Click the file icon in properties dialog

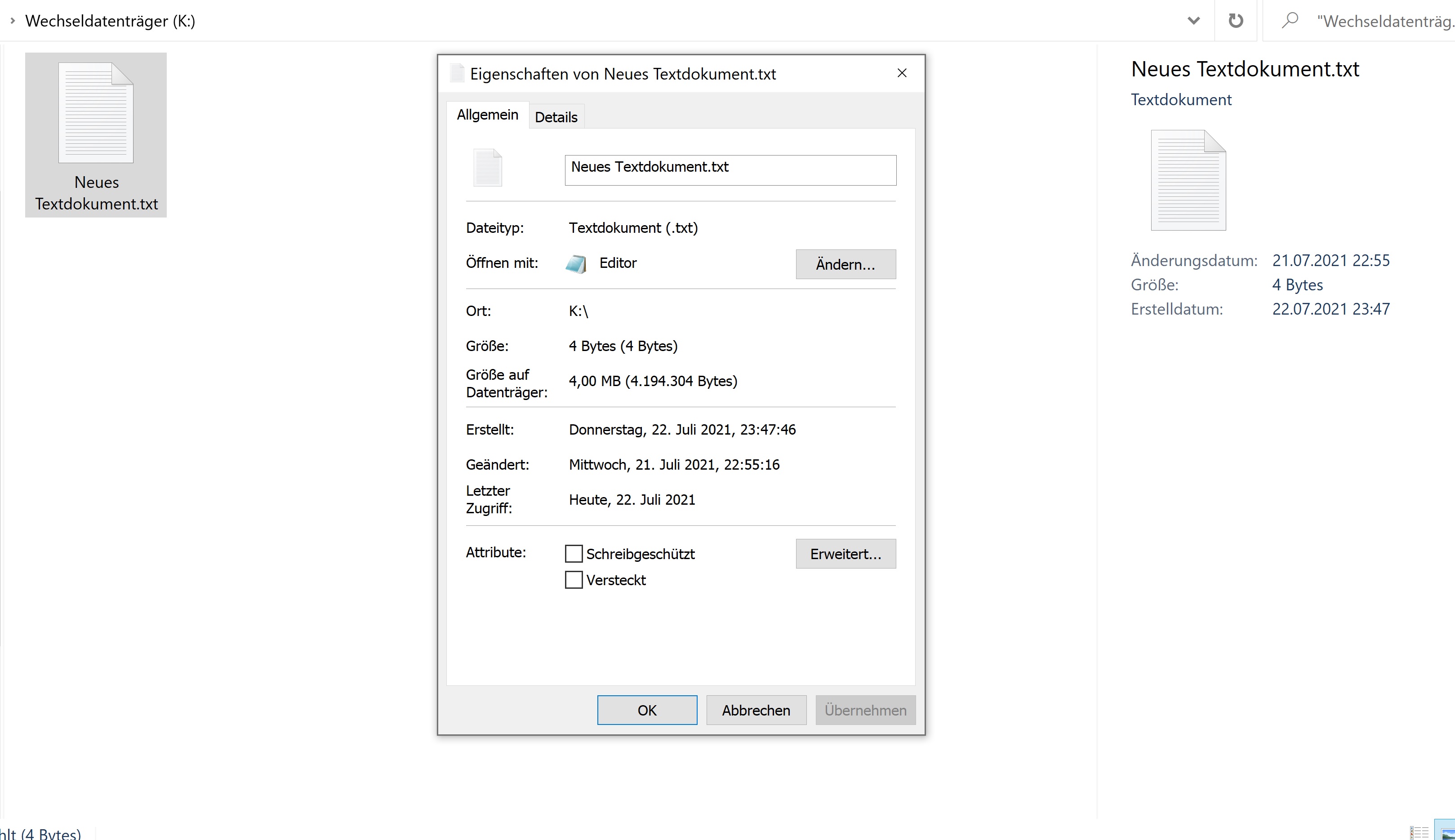(x=488, y=168)
